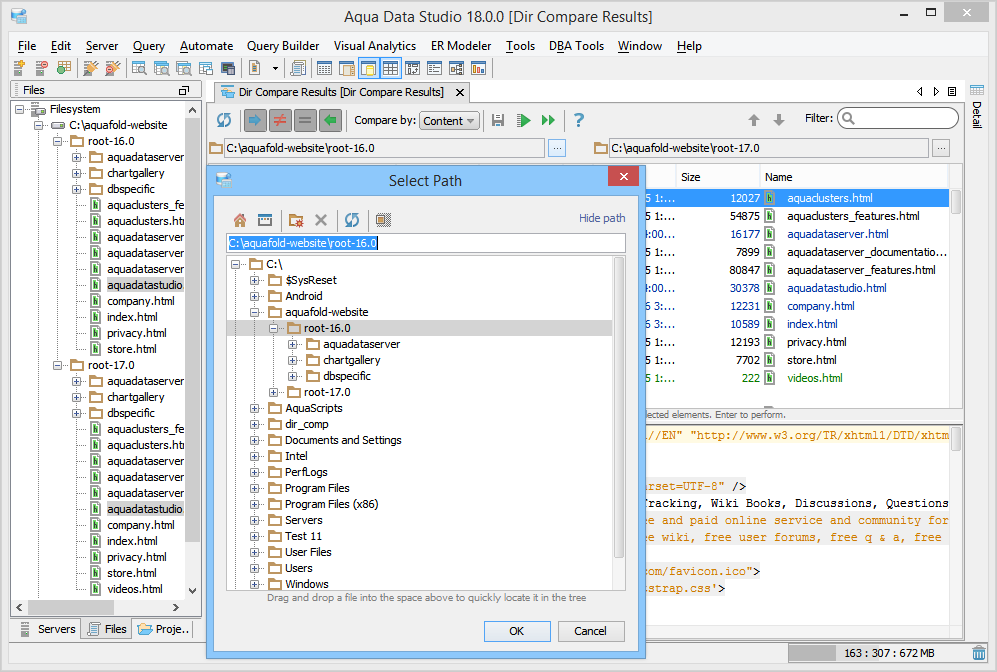The height and width of the screenshot is (672, 997).
Task: Click the right path field showing root-17.0
Action: pos(768,148)
